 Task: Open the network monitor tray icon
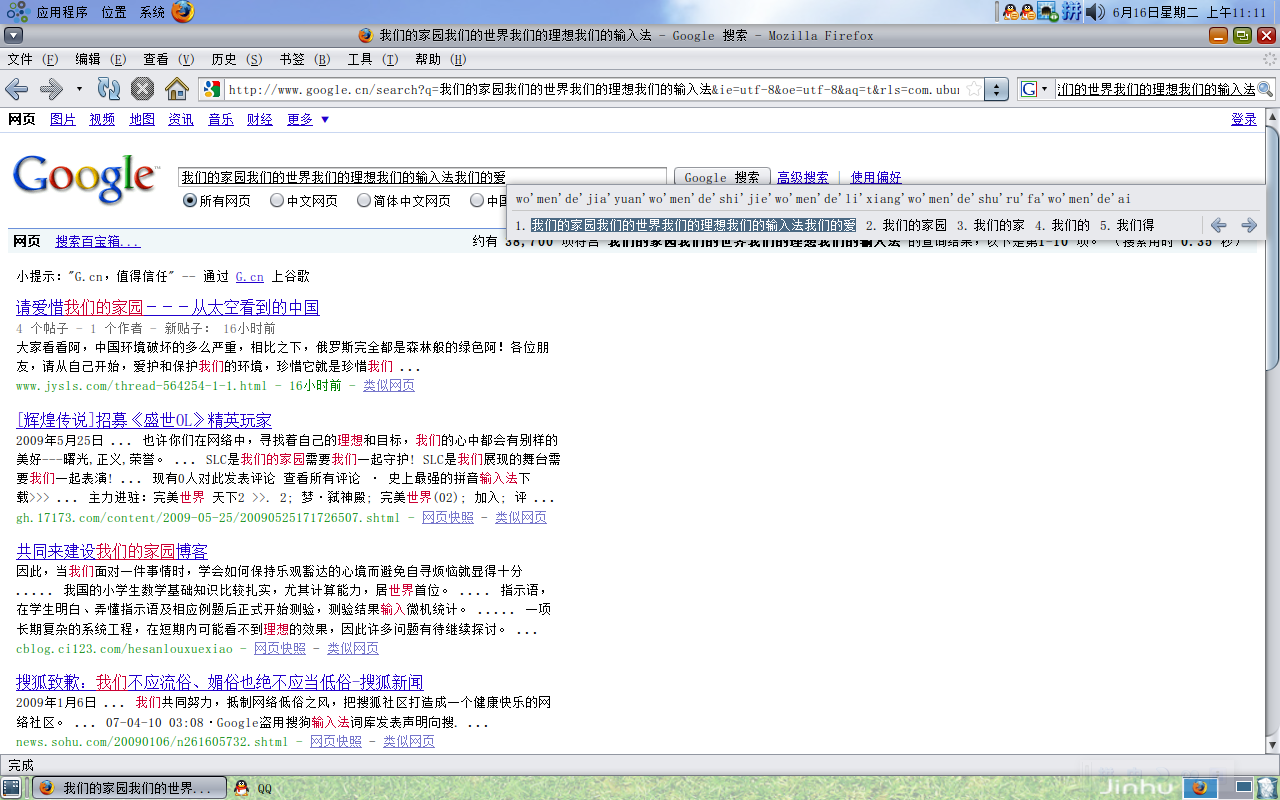[1048, 12]
